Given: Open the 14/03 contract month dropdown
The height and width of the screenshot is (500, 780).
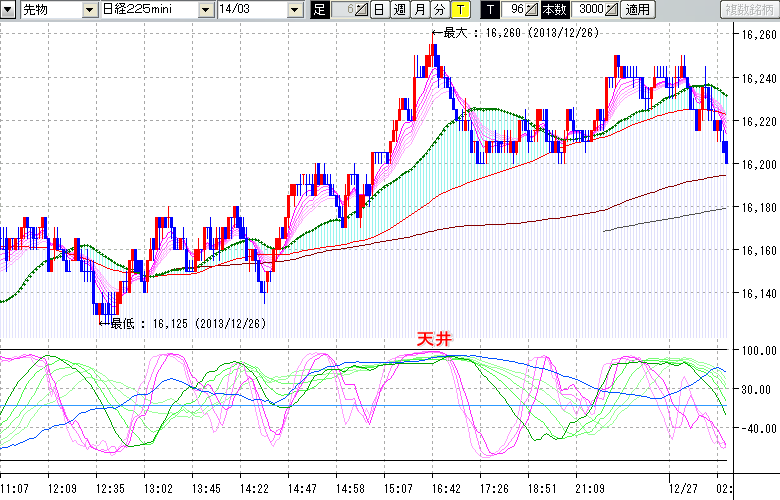Looking at the screenshot, I should point(295,10).
